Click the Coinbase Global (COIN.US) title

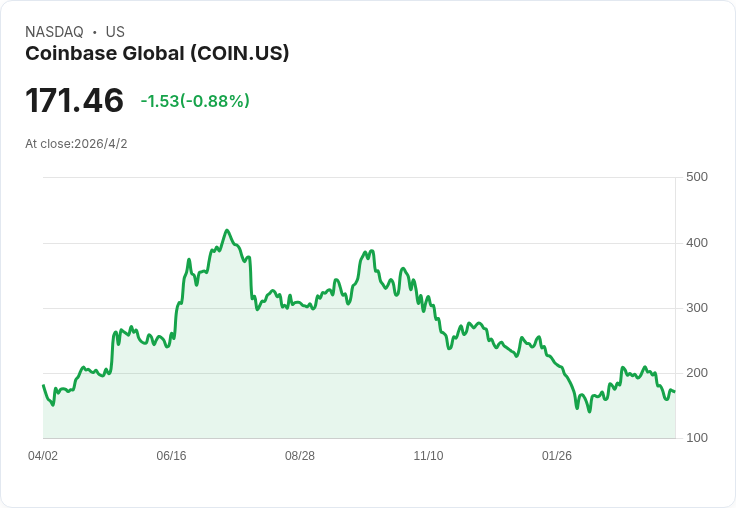[157, 54]
